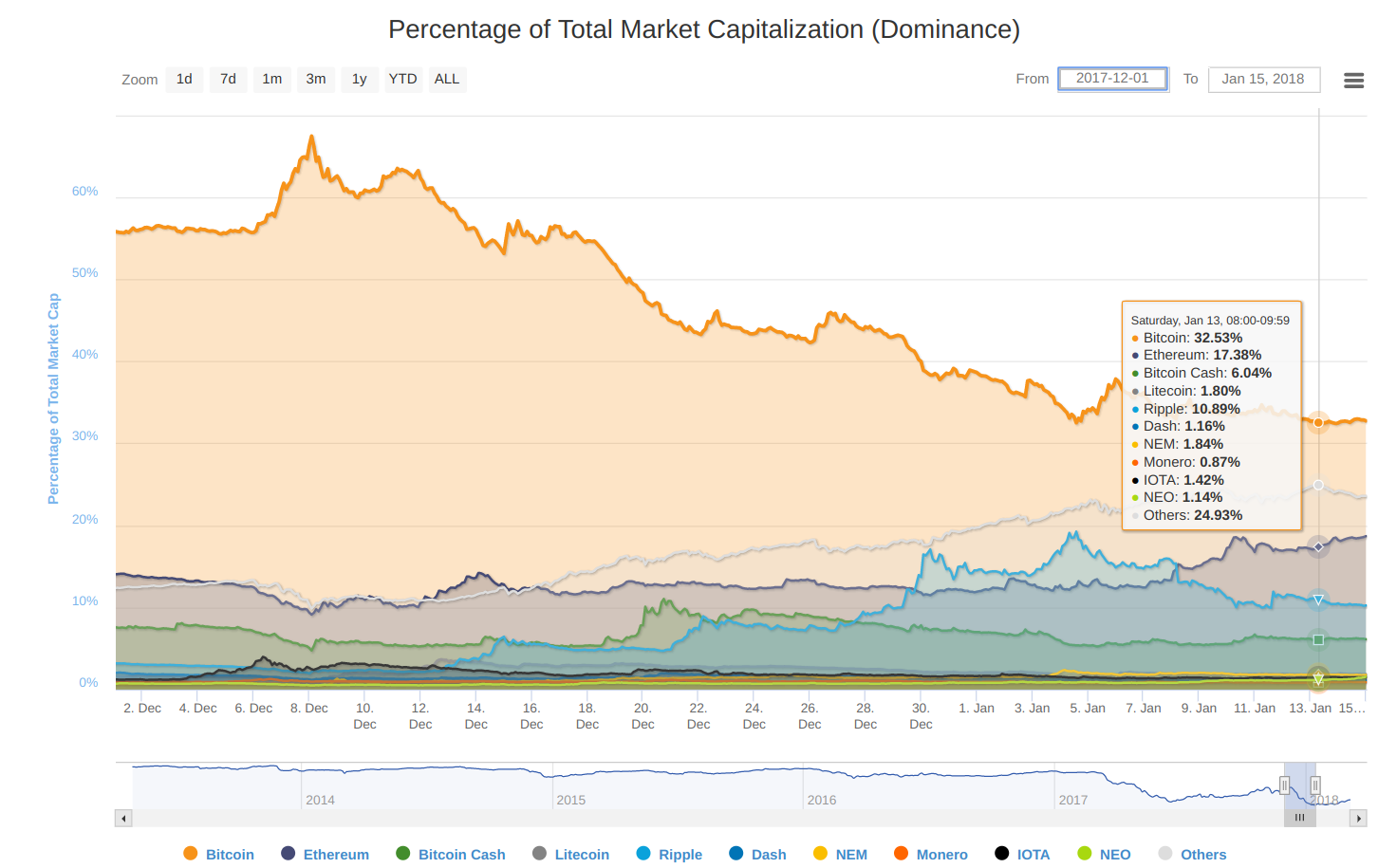The height and width of the screenshot is (868, 1378).
Task: Click Ethereum diamond marker on Jan 13
Action: click(1318, 546)
